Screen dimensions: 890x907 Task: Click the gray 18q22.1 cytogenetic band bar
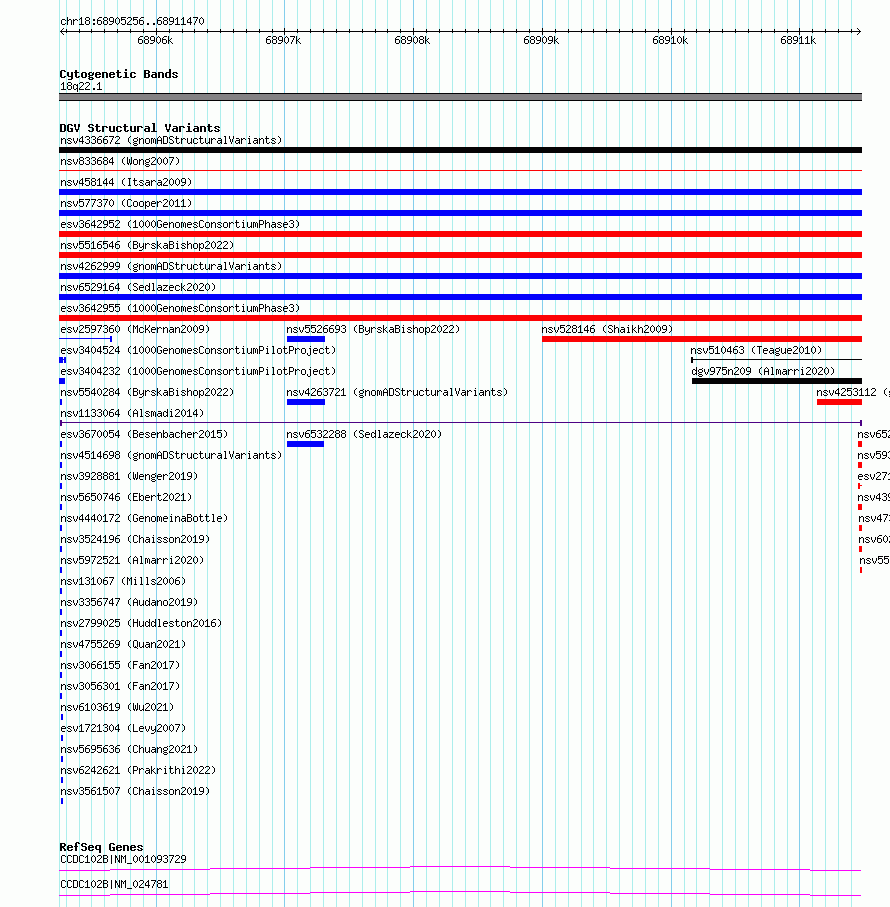point(460,97)
